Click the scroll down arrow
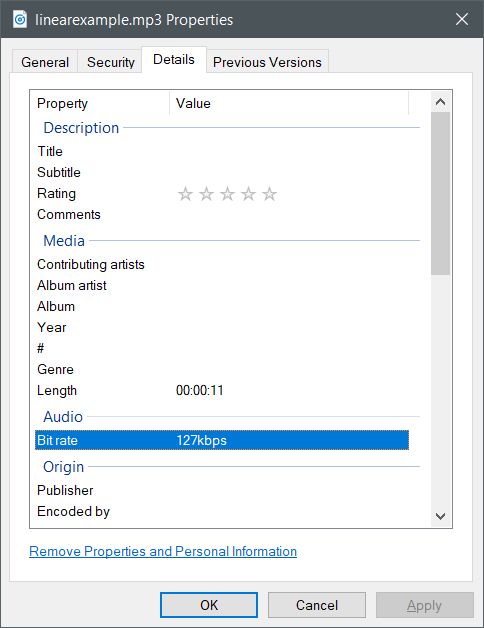This screenshot has width=484, height=628. click(x=440, y=516)
